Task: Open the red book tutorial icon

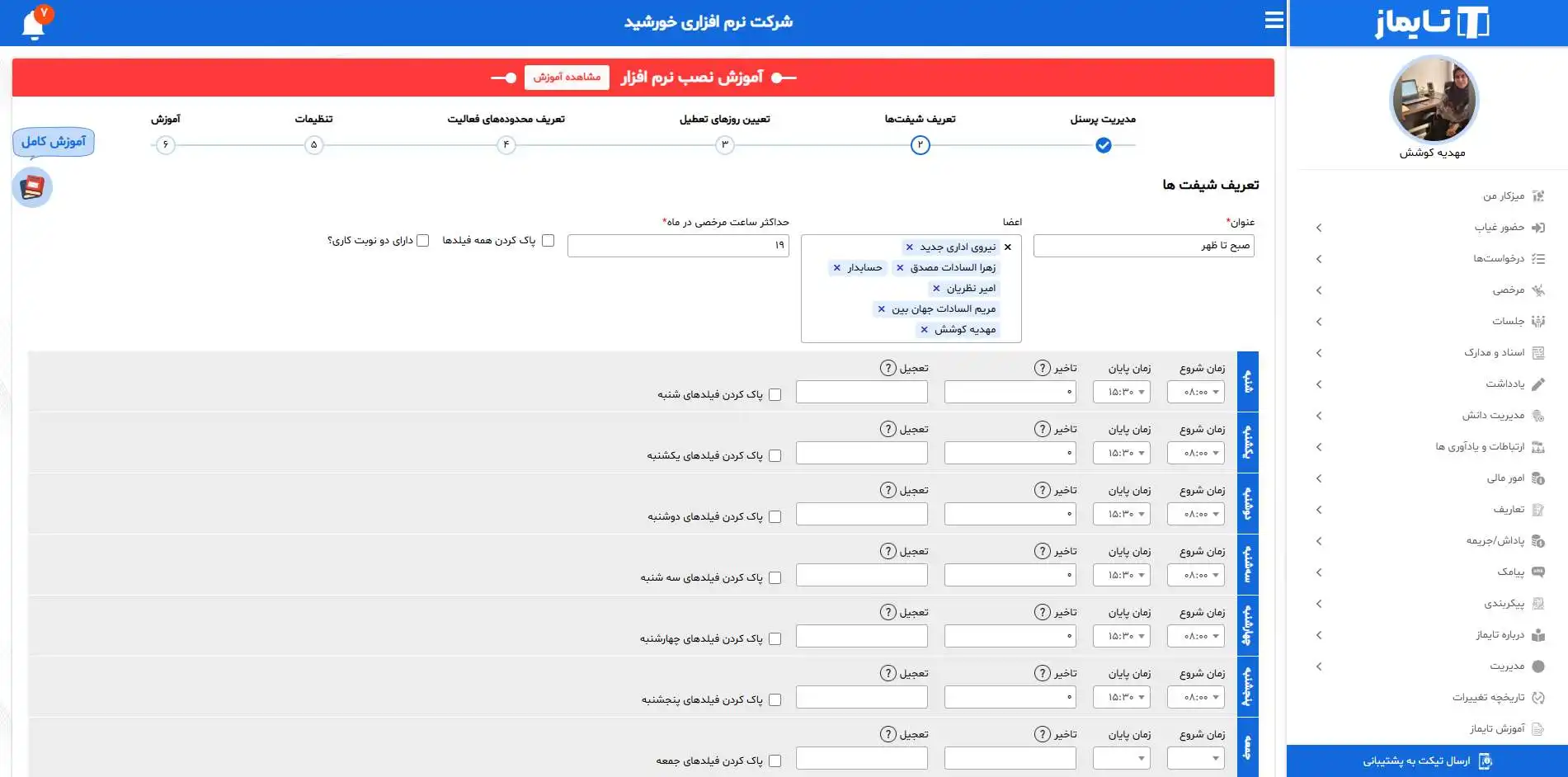Action: [x=32, y=187]
